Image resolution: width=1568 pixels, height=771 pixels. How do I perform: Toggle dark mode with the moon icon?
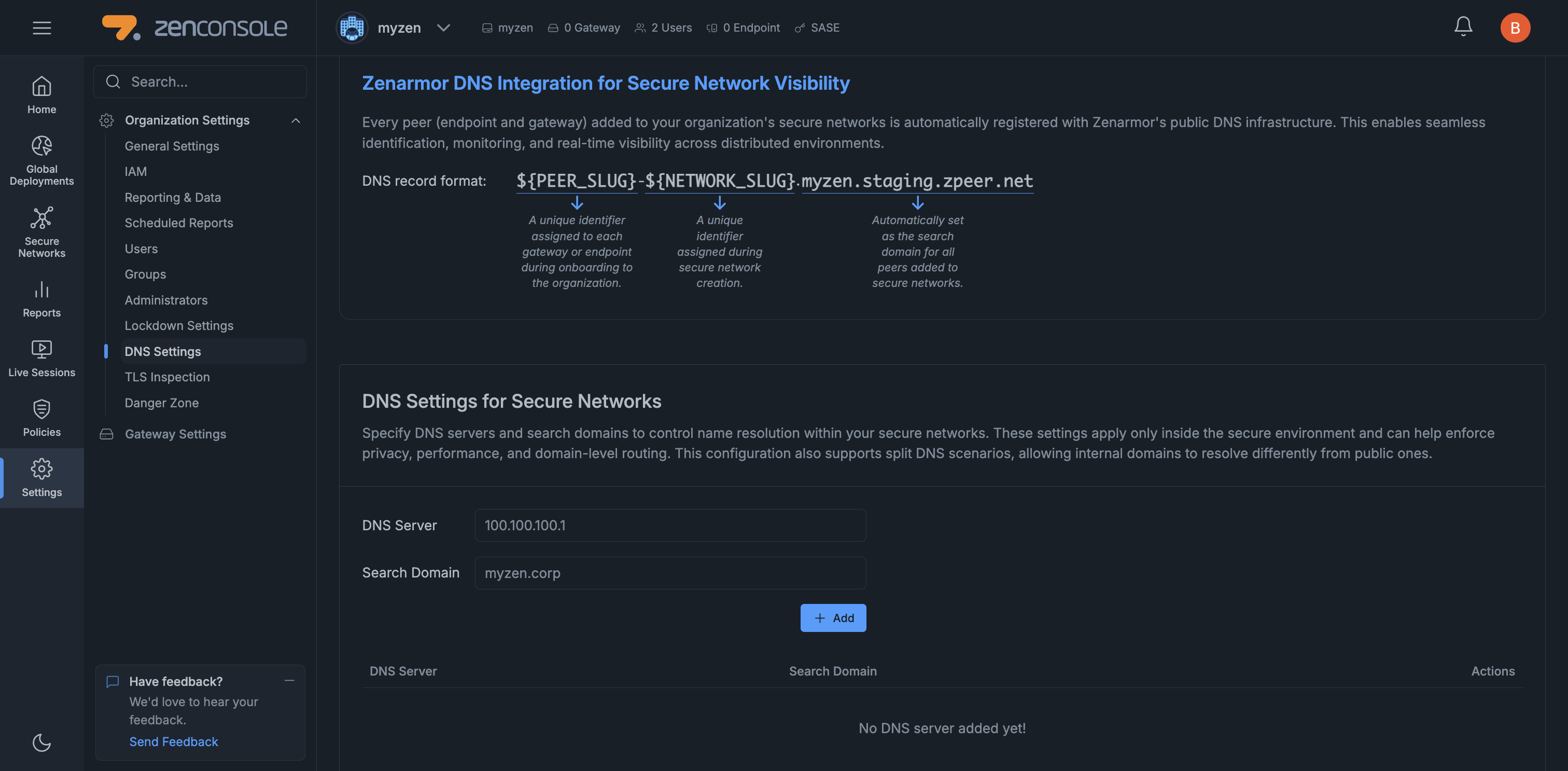pos(41,743)
